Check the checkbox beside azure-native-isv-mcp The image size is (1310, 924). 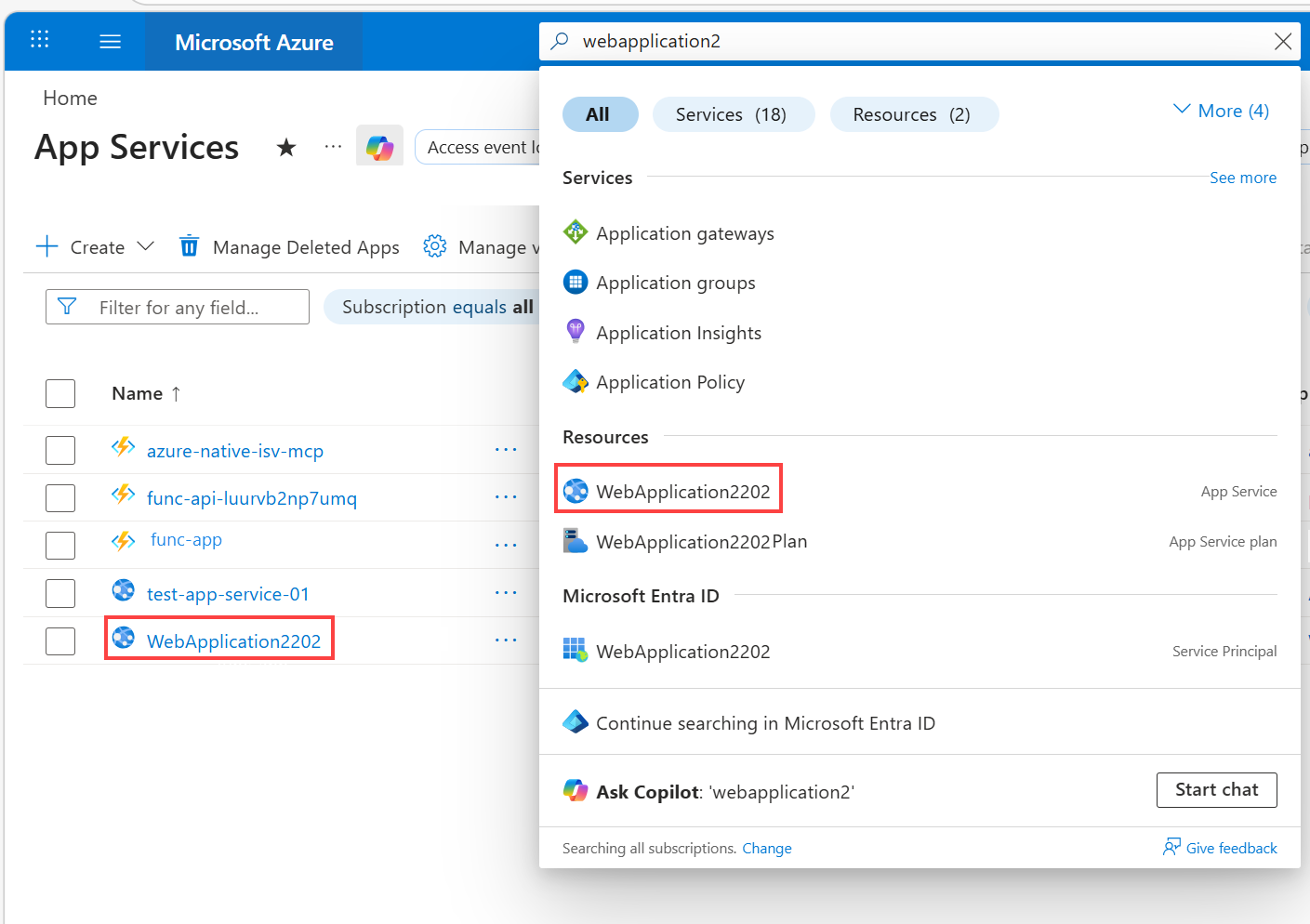(60, 449)
